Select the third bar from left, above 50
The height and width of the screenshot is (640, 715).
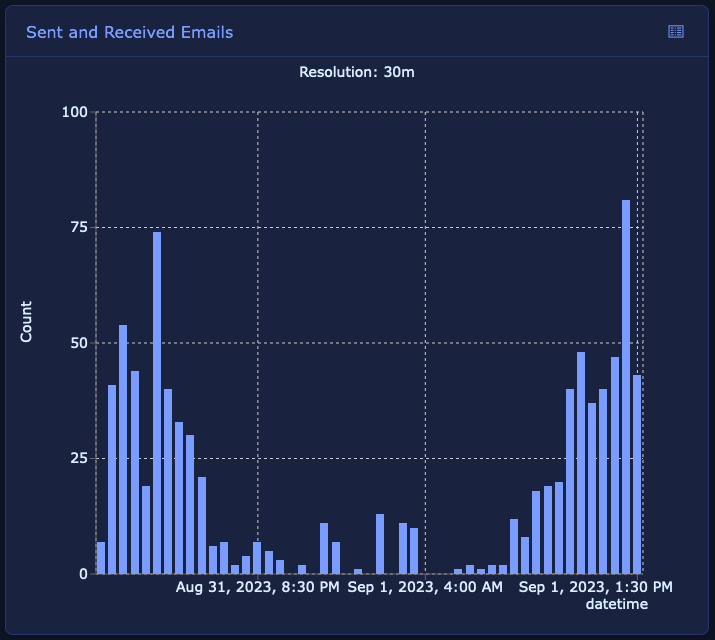pyautogui.click(x=123, y=449)
